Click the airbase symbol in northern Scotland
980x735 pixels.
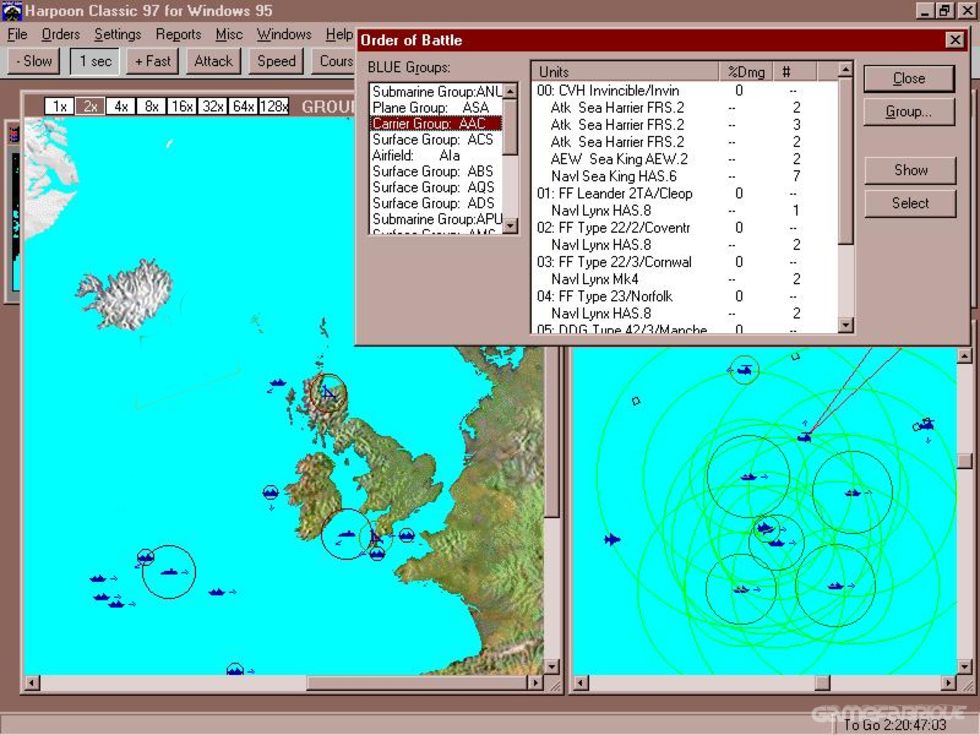(x=329, y=394)
